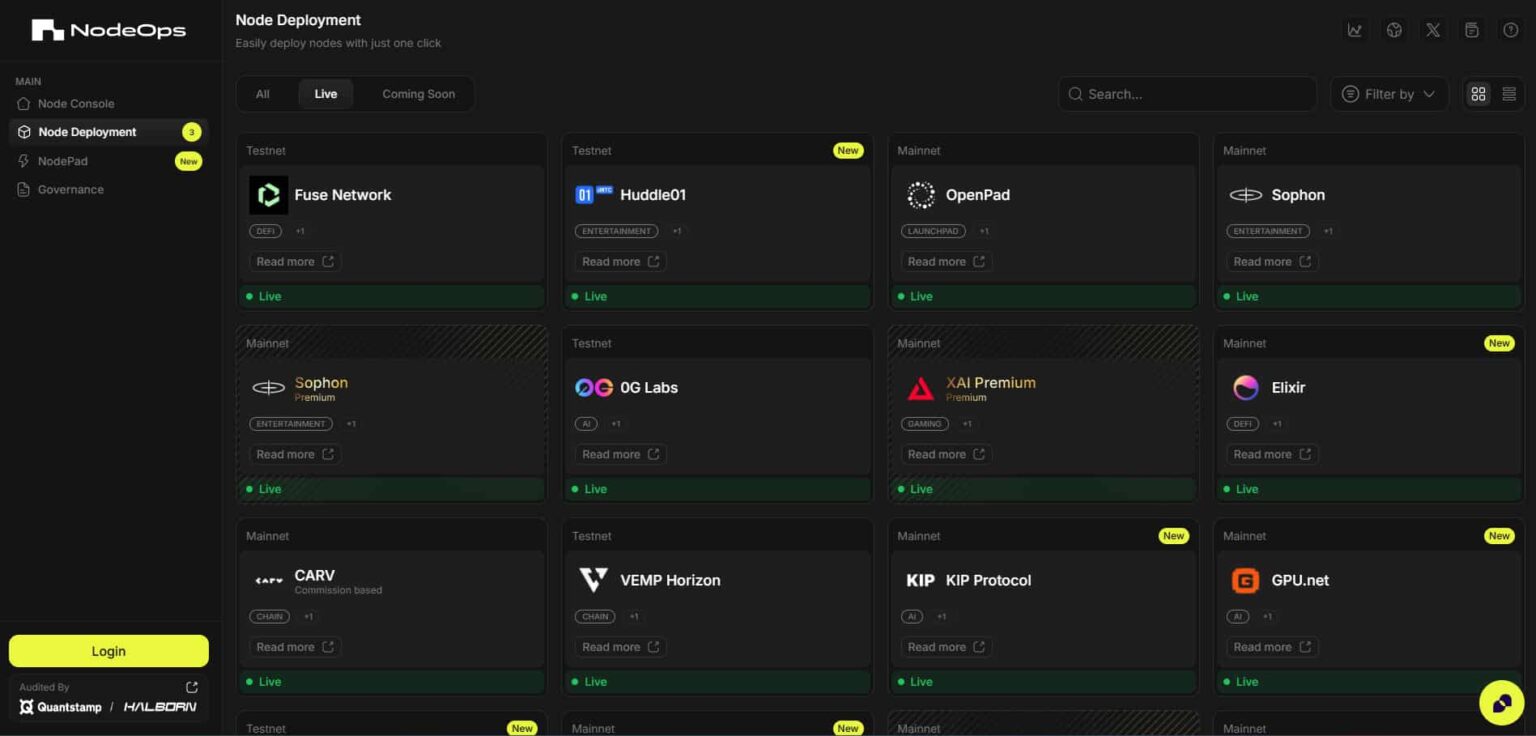Switch to grid view layout

[1479, 93]
